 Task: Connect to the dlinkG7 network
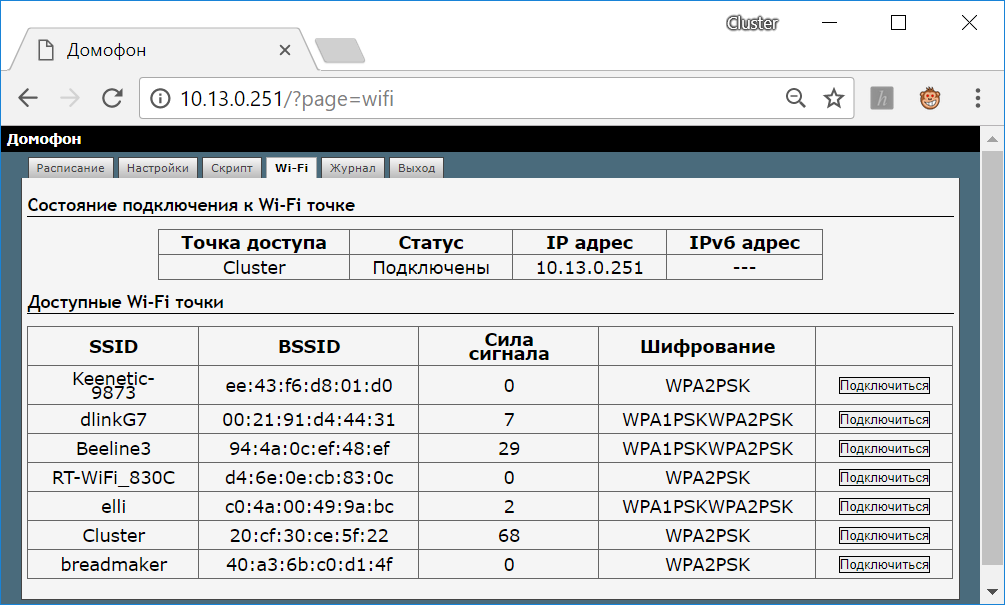883,419
